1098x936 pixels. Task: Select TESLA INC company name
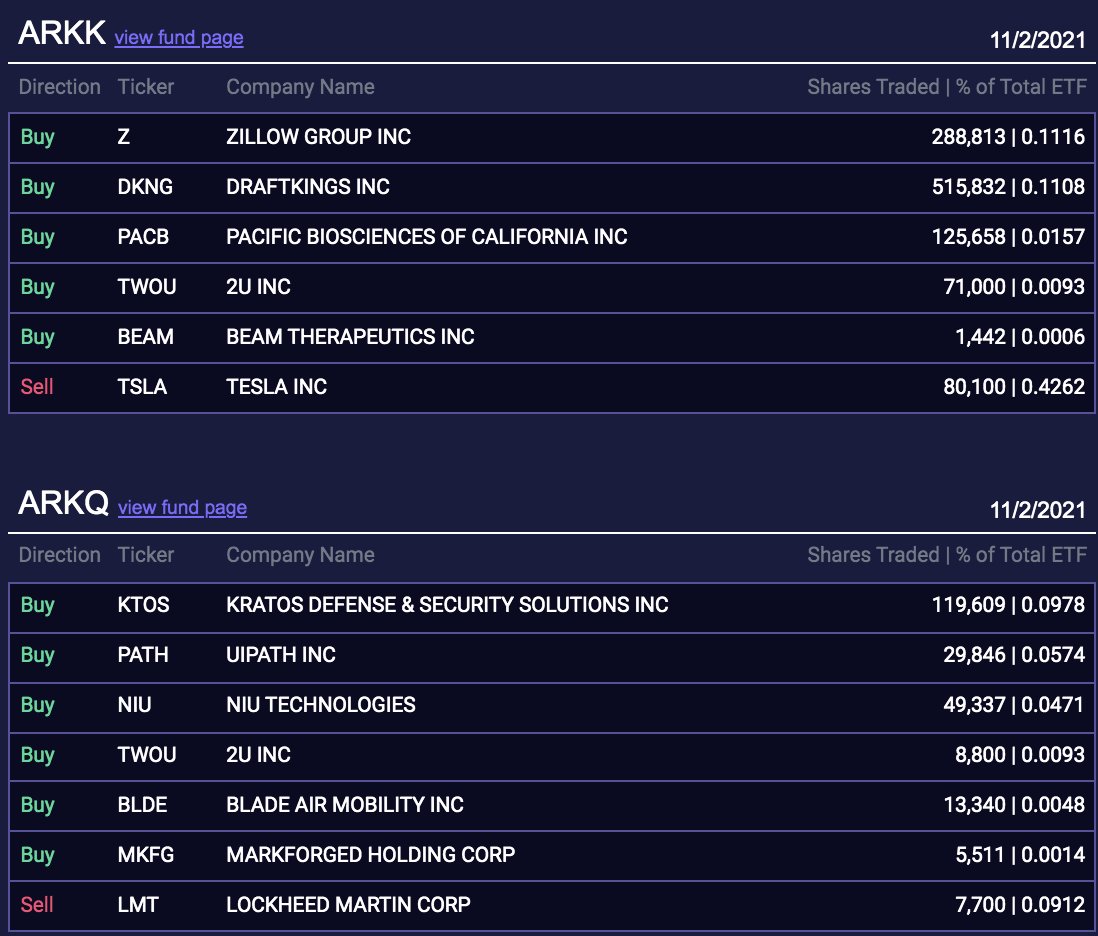pos(277,386)
